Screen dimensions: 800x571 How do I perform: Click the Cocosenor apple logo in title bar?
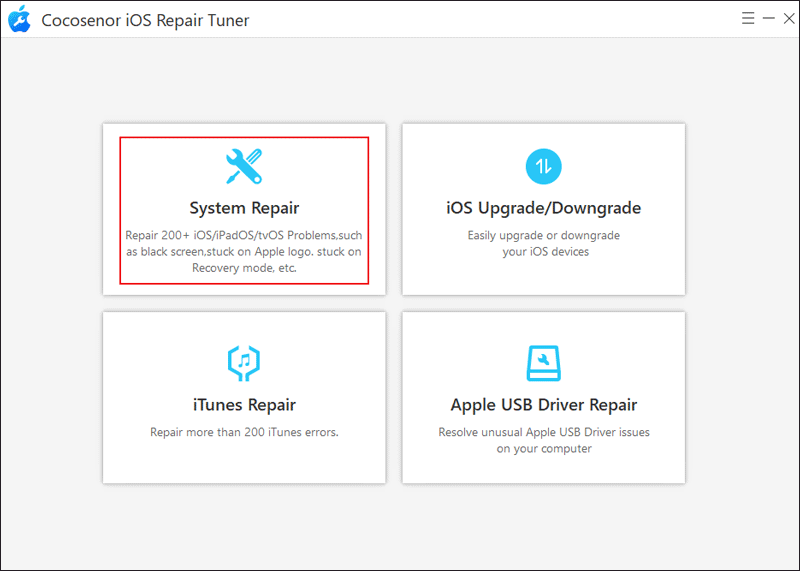click(x=19, y=19)
